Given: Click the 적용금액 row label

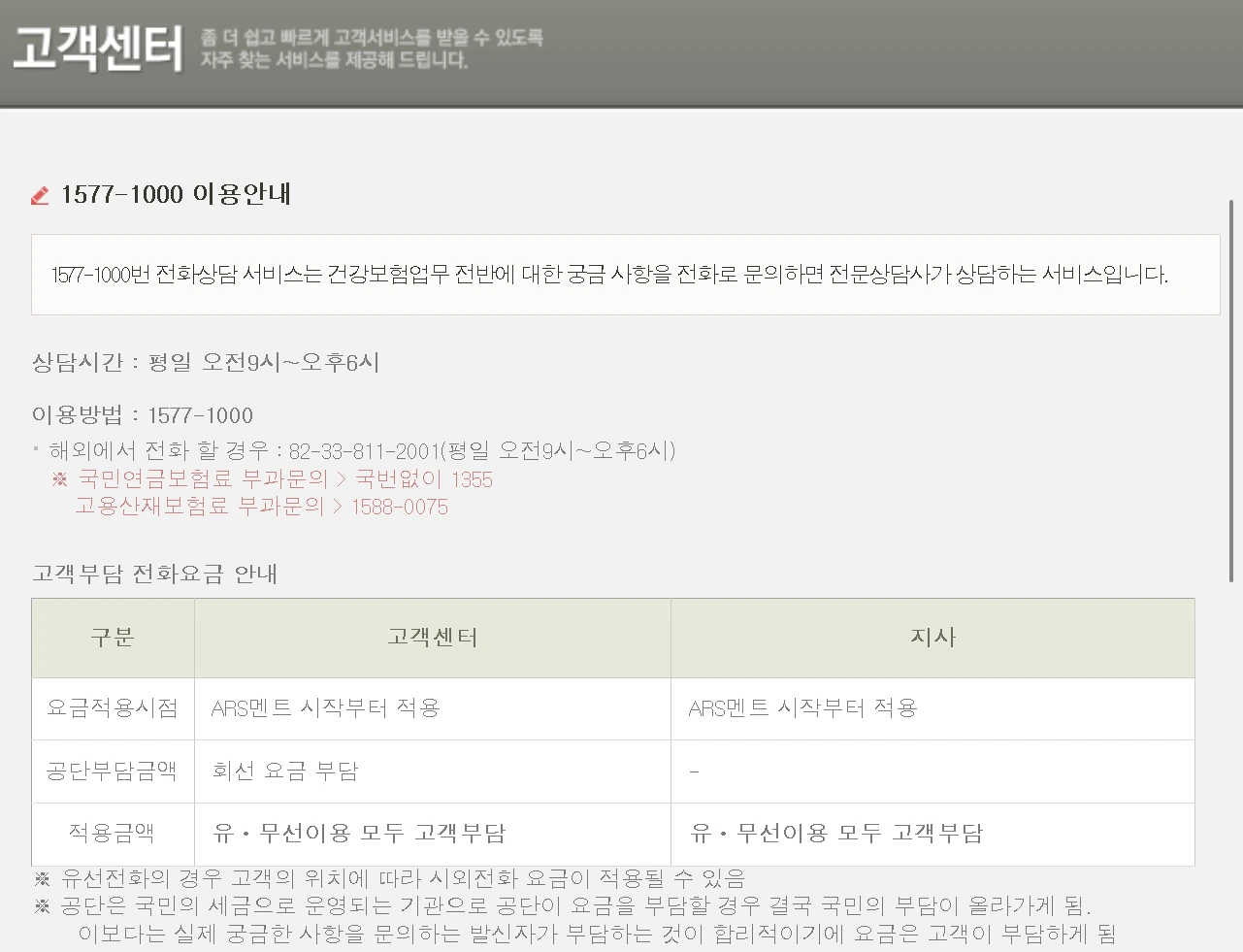Looking at the screenshot, I should pyautogui.click(x=113, y=834).
